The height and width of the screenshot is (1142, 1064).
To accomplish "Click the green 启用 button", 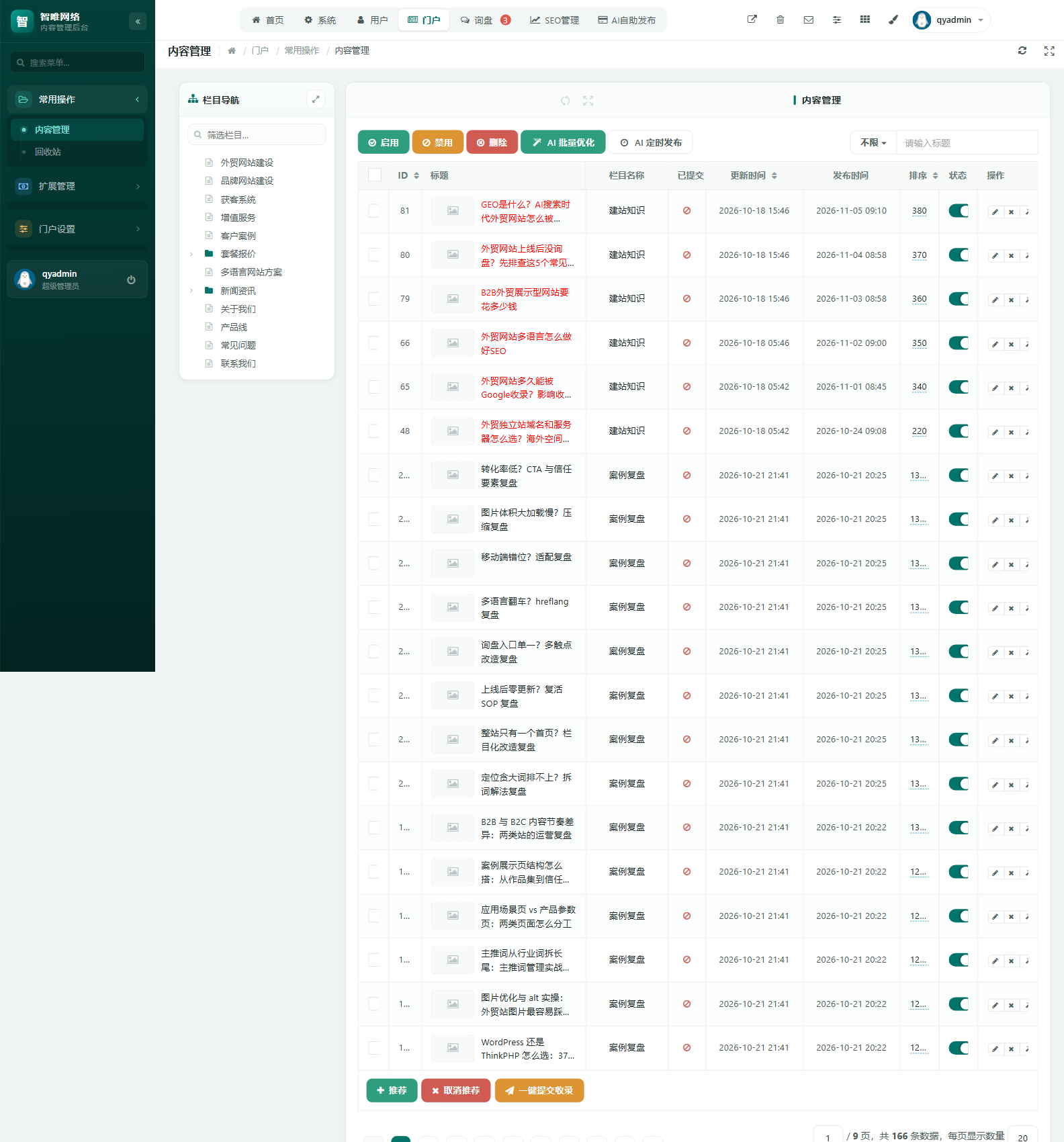I will pos(384,142).
